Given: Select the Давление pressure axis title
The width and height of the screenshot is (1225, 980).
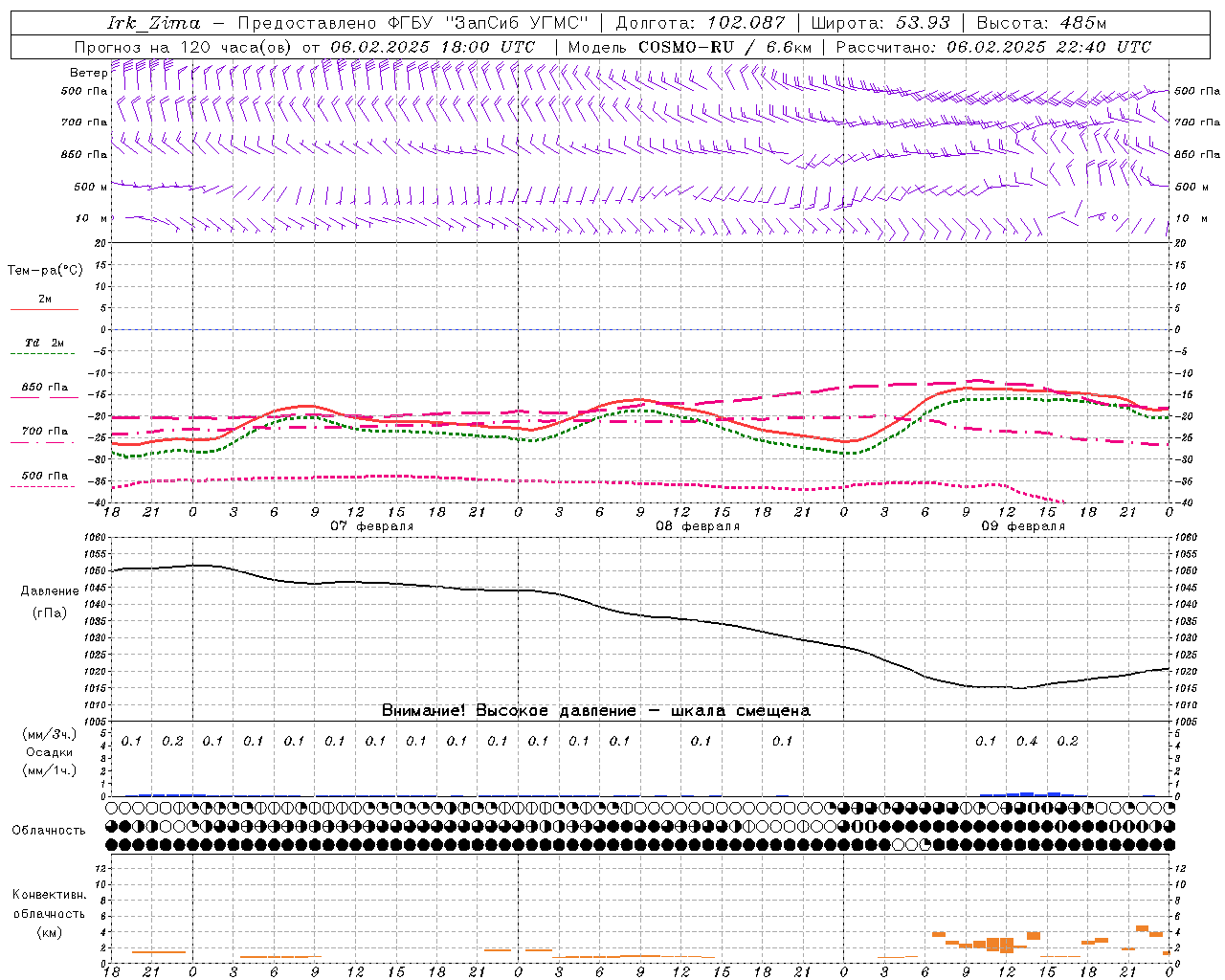Looking at the screenshot, I should coord(50,591).
